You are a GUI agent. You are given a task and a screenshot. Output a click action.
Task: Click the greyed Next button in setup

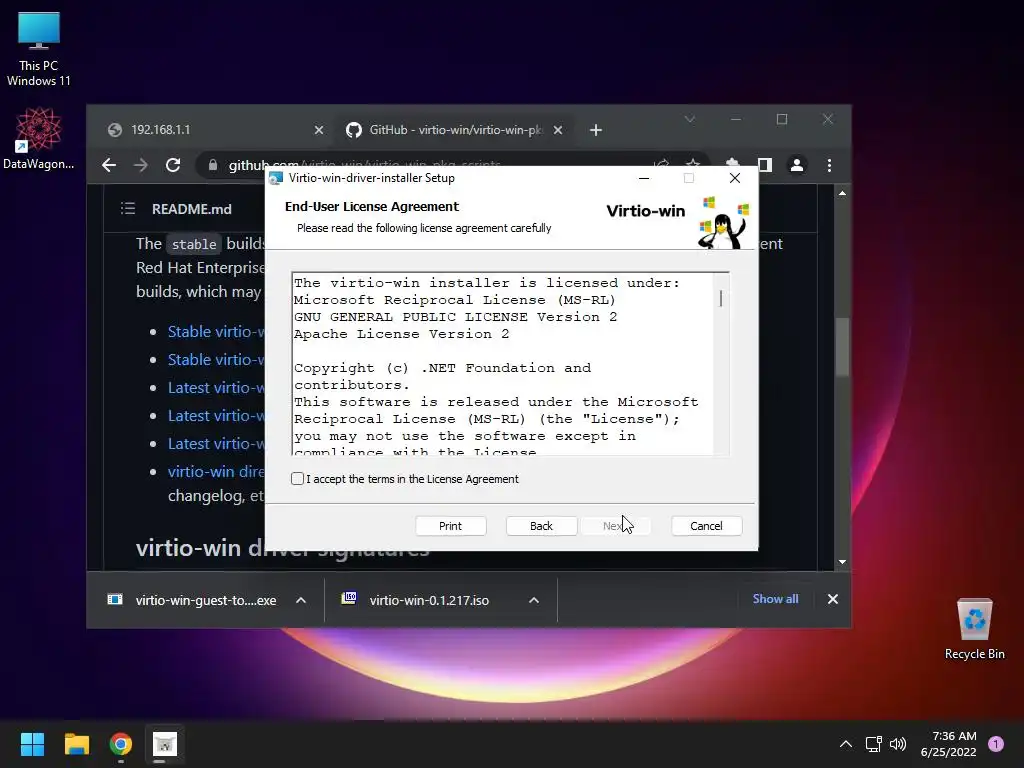click(616, 526)
